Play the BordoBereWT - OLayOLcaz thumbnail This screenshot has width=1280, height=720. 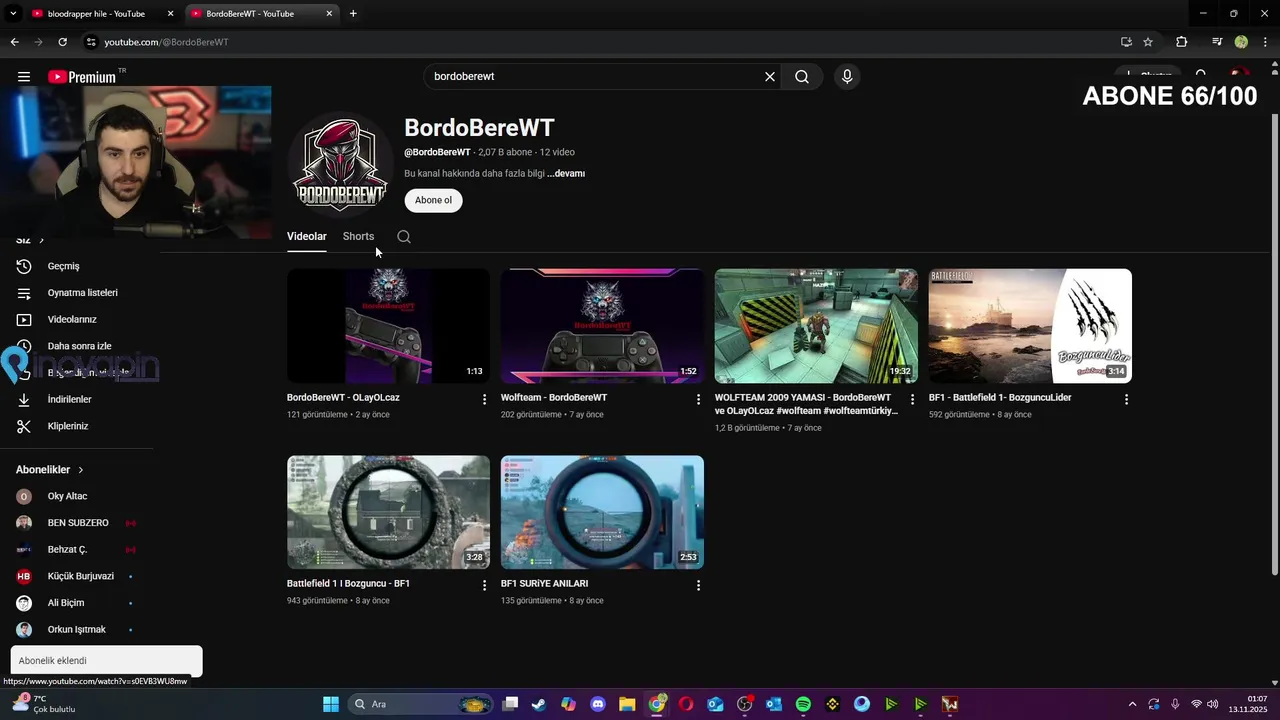click(x=388, y=326)
